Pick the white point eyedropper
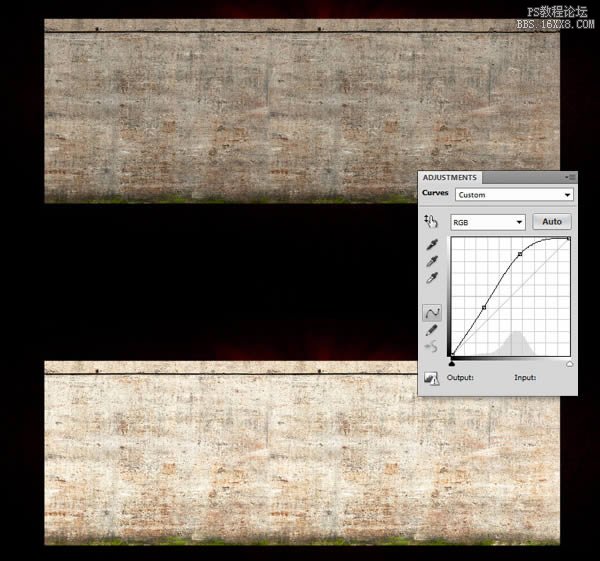The height and width of the screenshot is (561, 600). pos(432,278)
